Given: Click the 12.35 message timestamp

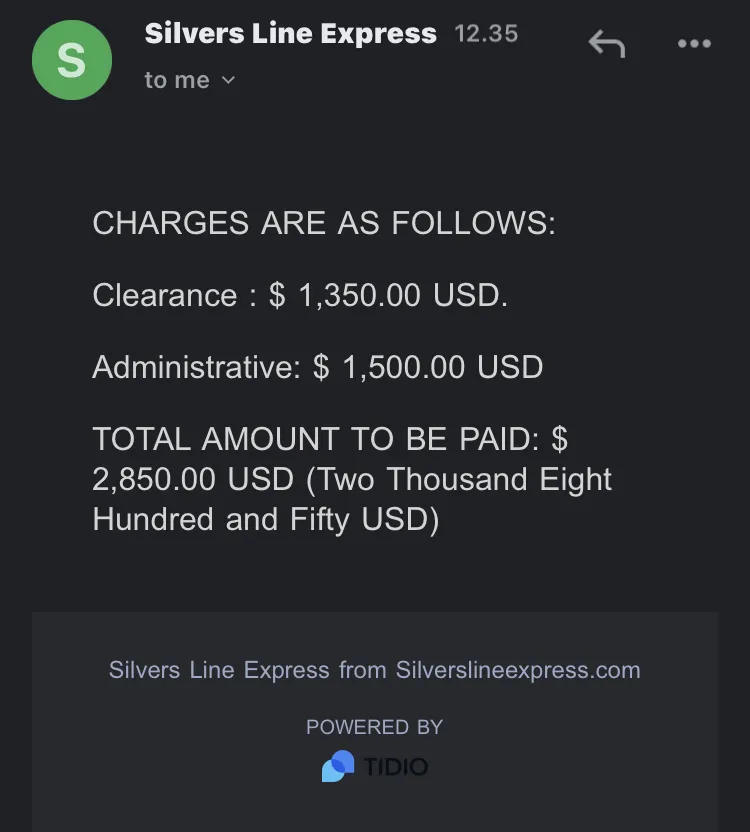Looking at the screenshot, I should tap(486, 34).
